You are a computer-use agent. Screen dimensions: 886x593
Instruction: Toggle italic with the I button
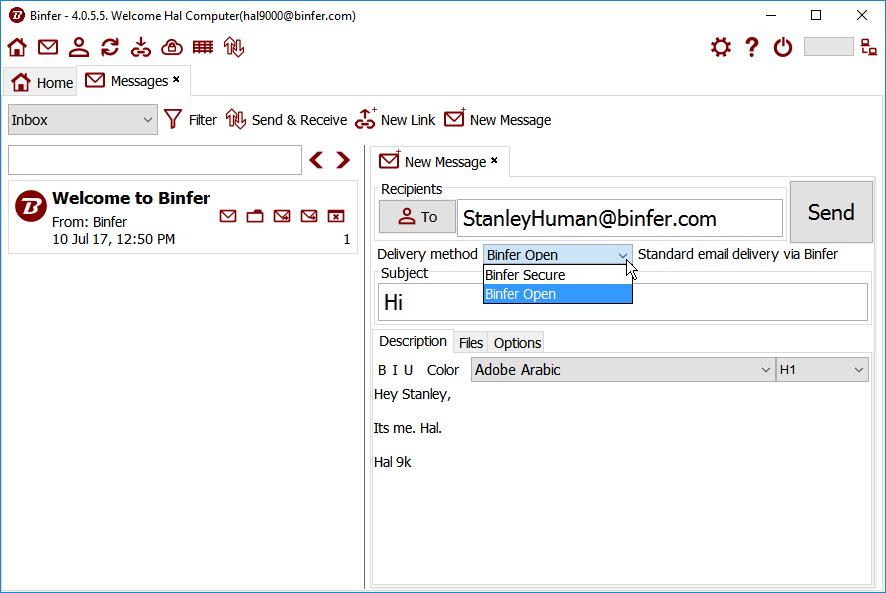(x=395, y=370)
